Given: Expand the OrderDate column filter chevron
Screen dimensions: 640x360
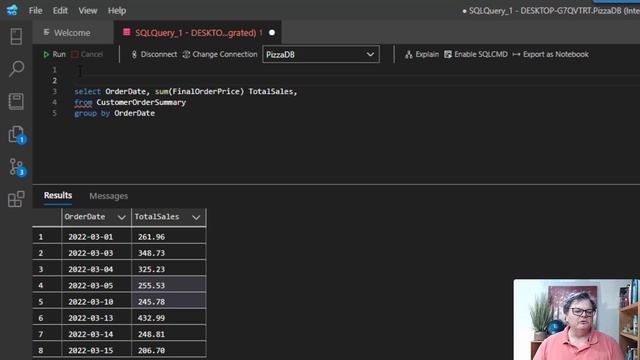Looking at the screenshot, I should pyautogui.click(x=122, y=218).
